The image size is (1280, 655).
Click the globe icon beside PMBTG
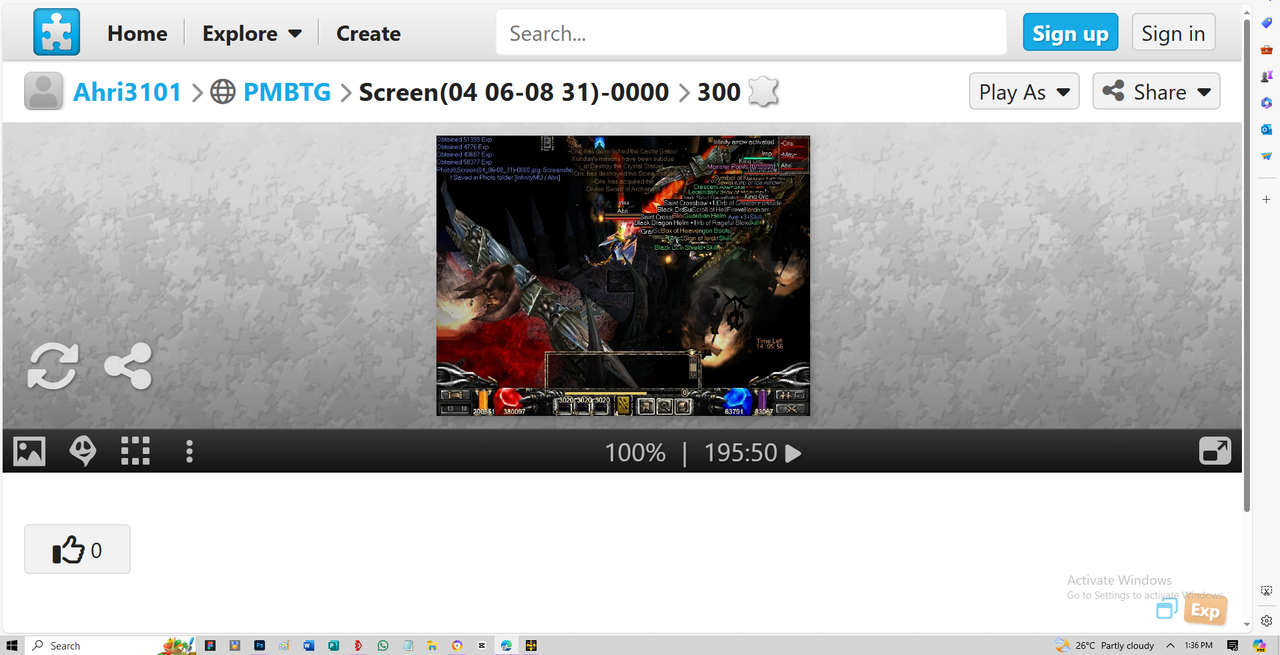pos(224,92)
